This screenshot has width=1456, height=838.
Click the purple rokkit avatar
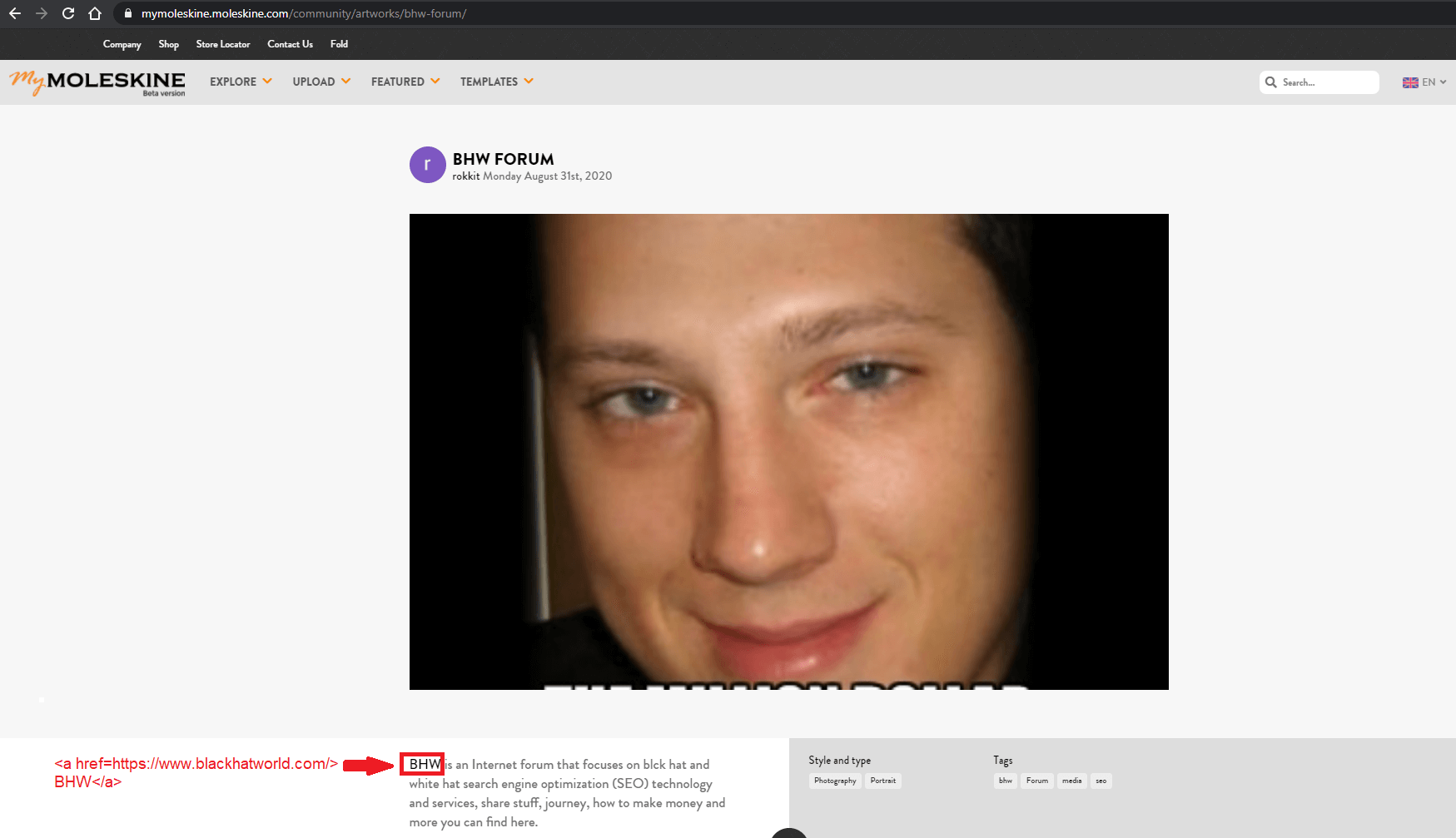[427, 165]
